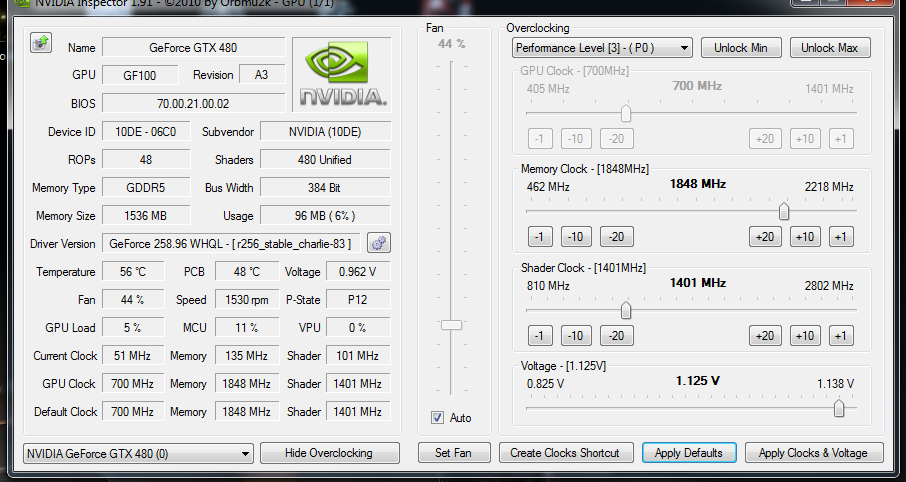Image resolution: width=906 pixels, height=482 pixels.
Task: Click the Bus Width 384 Bit value
Action: (x=325, y=187)
